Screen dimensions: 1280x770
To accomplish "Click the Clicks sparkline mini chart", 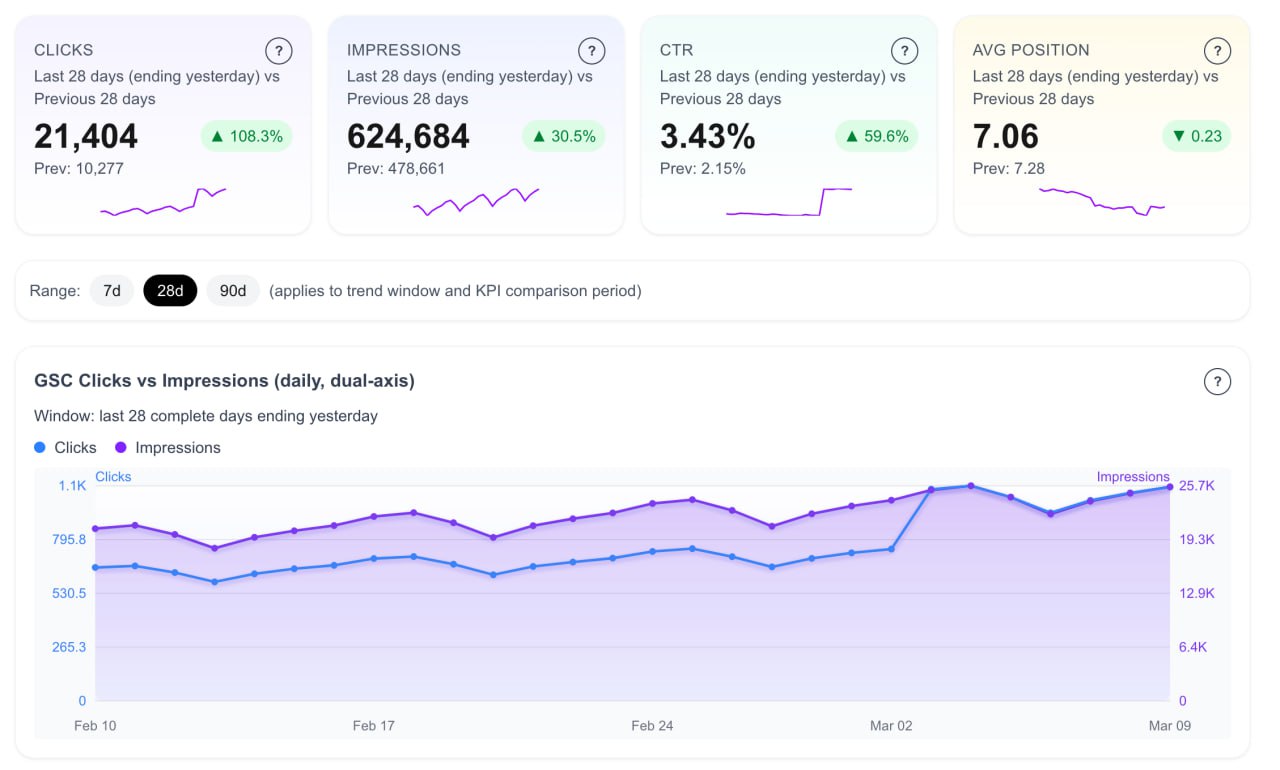I will tap(163, 202).
